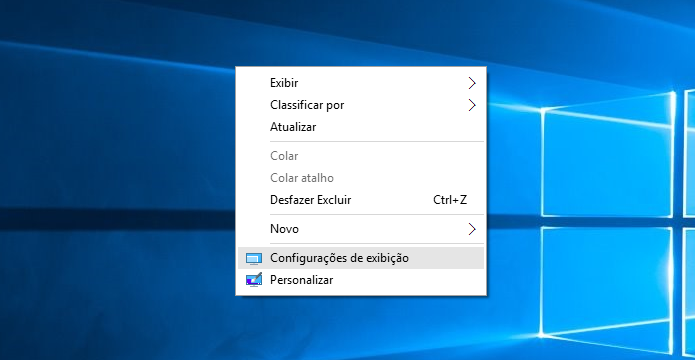Click the monitor icon beside Configurações de exibição

point(254,258)
